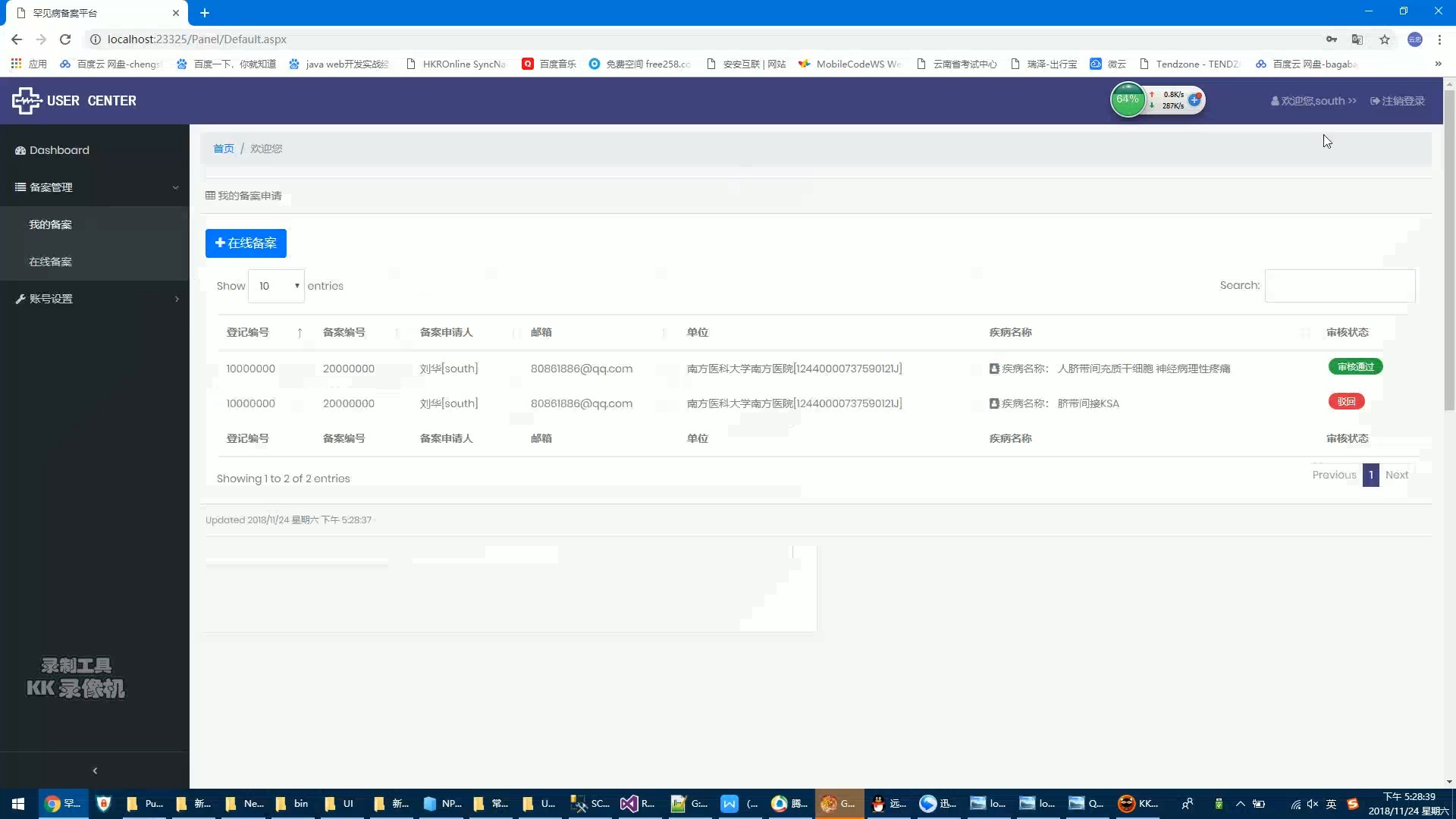Image resolution: width=1456 pixels, height=819 pixels.
Task: Open the Show entries dropdown
Action: pyautogui.click(x=277, y=285)
